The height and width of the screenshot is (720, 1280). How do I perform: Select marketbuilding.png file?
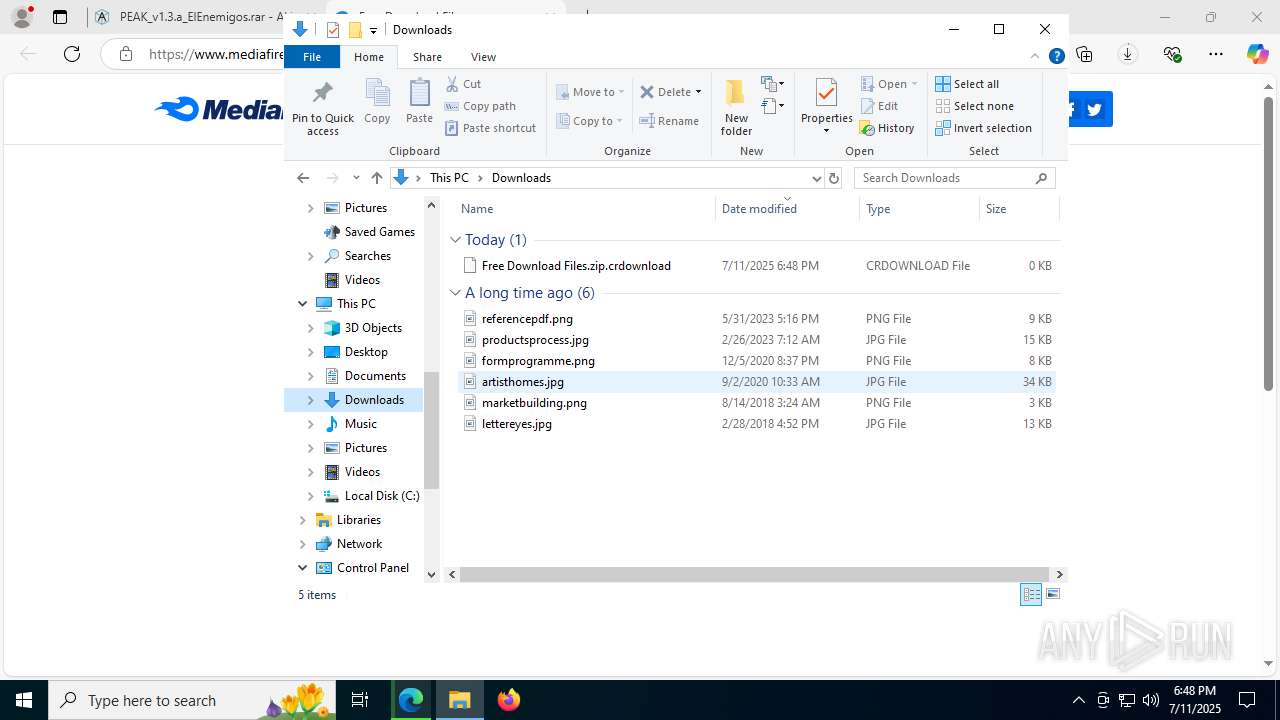click(x=757, y=403)
